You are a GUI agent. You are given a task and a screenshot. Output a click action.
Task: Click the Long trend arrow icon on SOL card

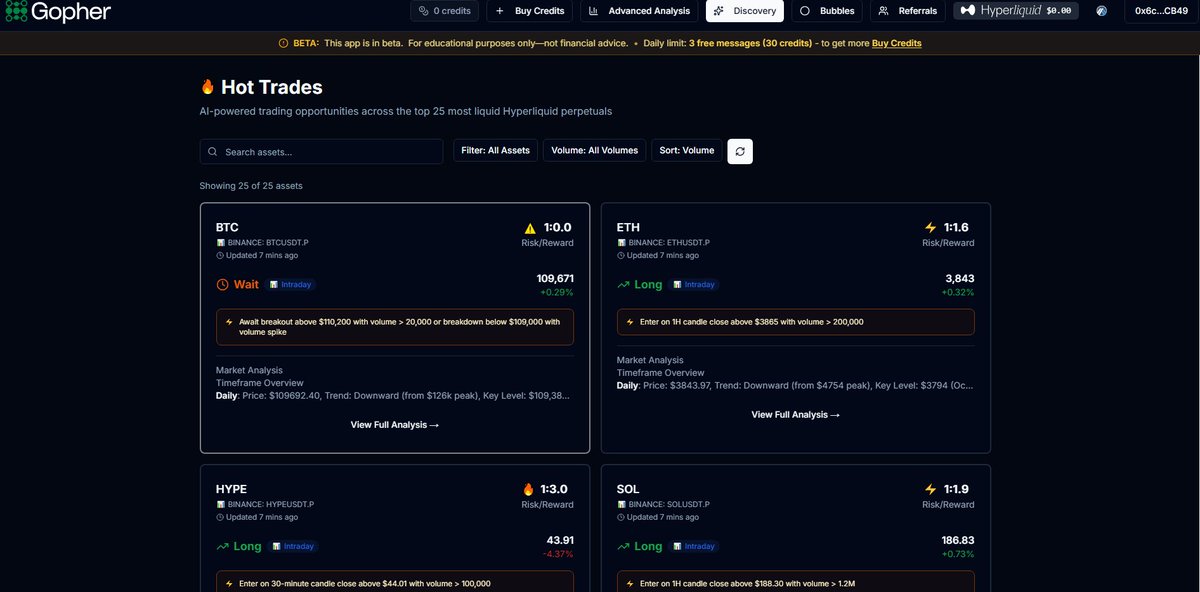pyautogui.click(x=624, y=547)
